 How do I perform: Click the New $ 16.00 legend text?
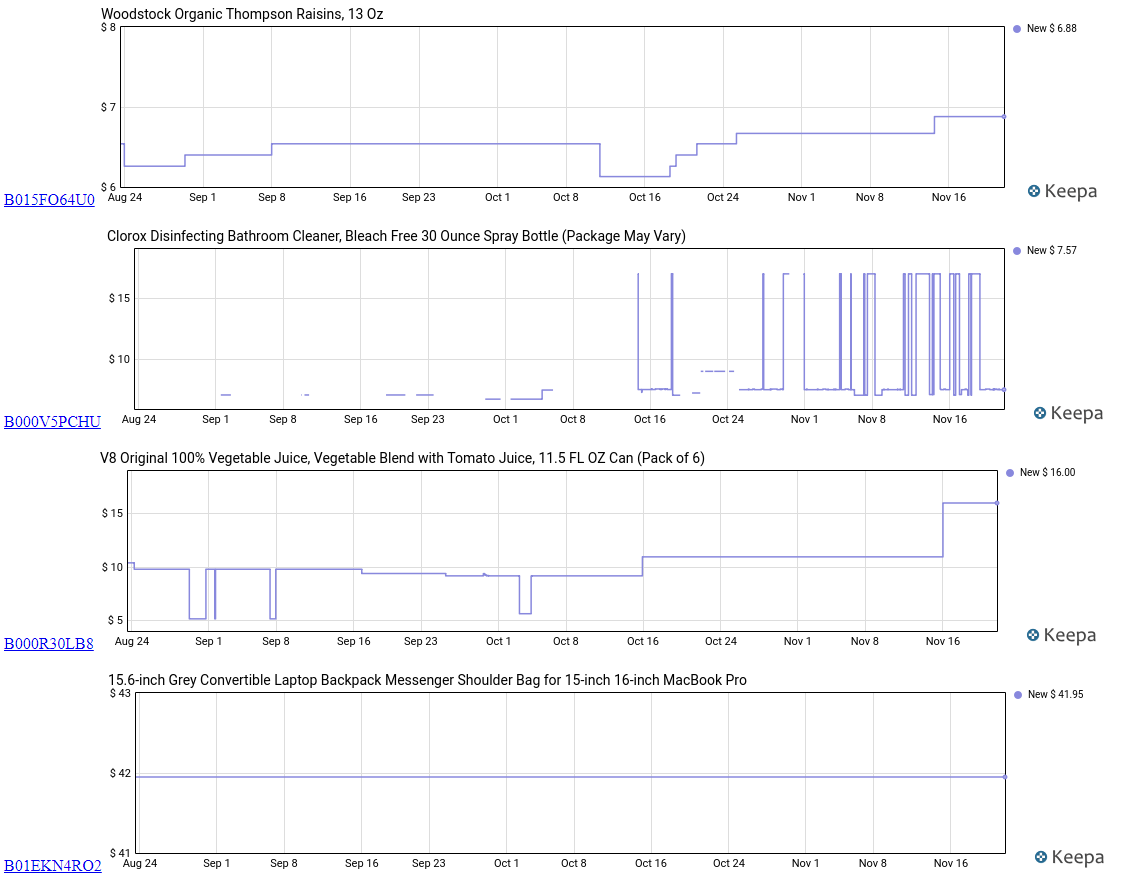pos(1047,473)
